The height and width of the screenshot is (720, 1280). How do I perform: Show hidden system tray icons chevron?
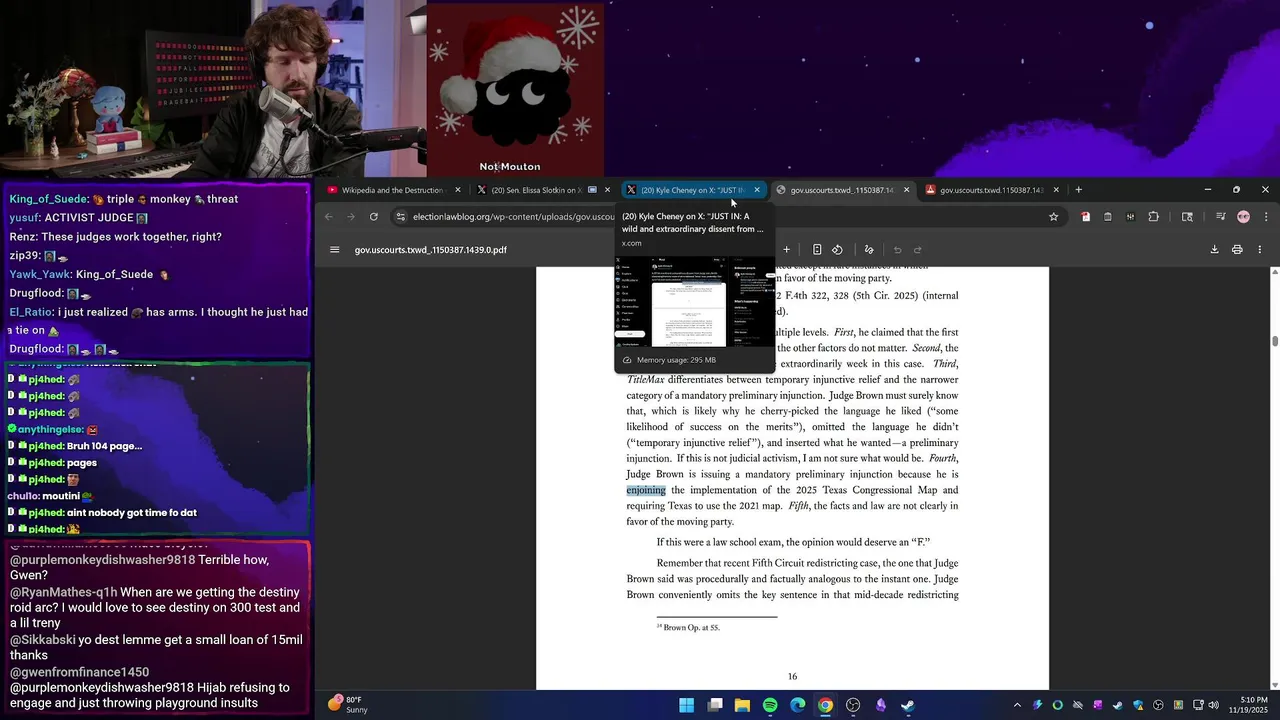click(1017, 705)
